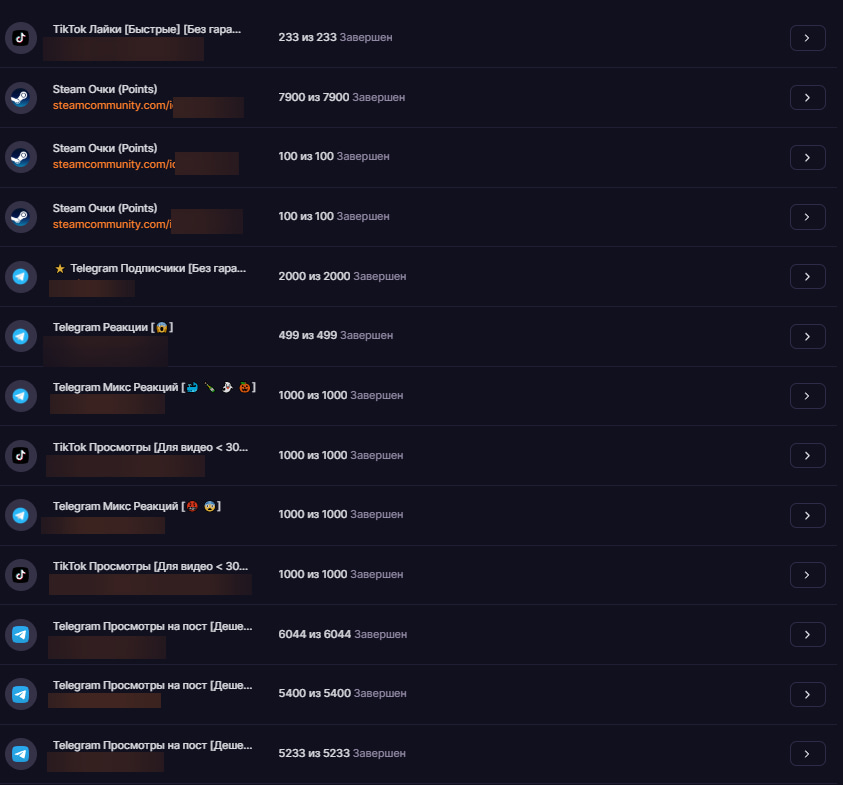Click TikTok icon of the 233 likes order
843x785 pixels.
20,38
